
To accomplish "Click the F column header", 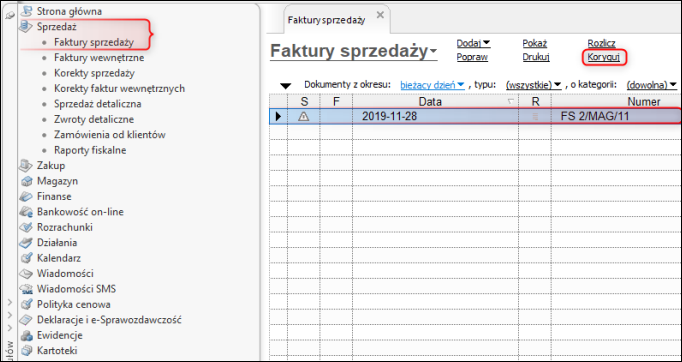I will click(336, 102).
